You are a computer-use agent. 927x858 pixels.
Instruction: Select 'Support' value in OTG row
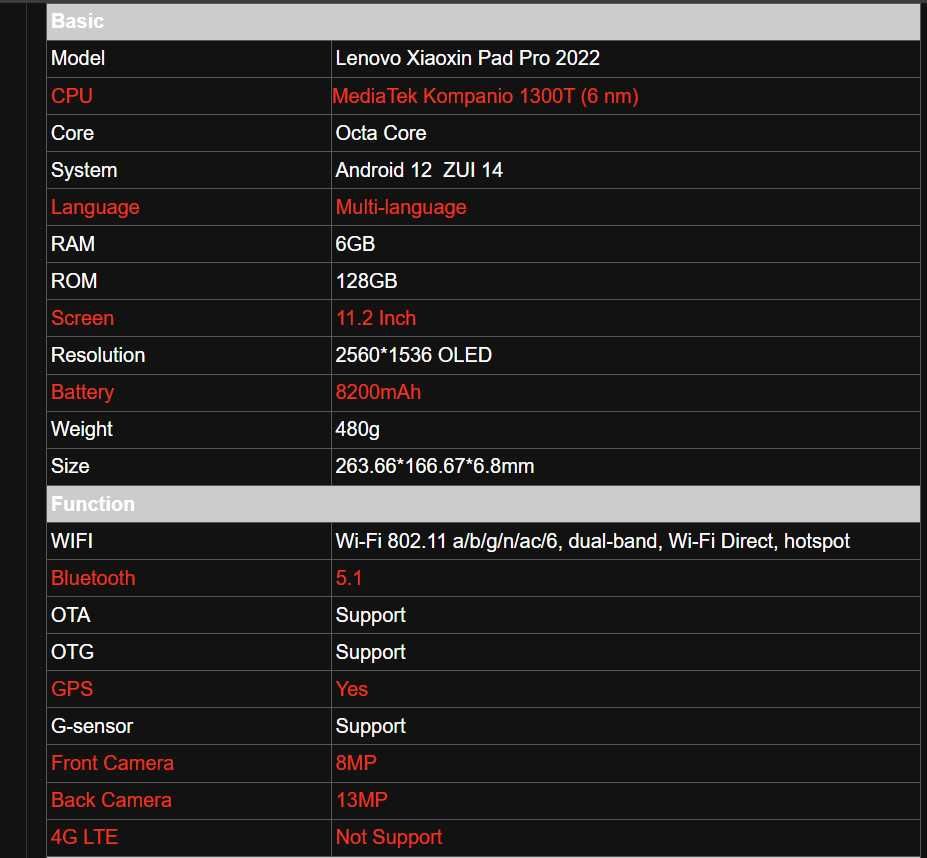[x=370, y=653]
